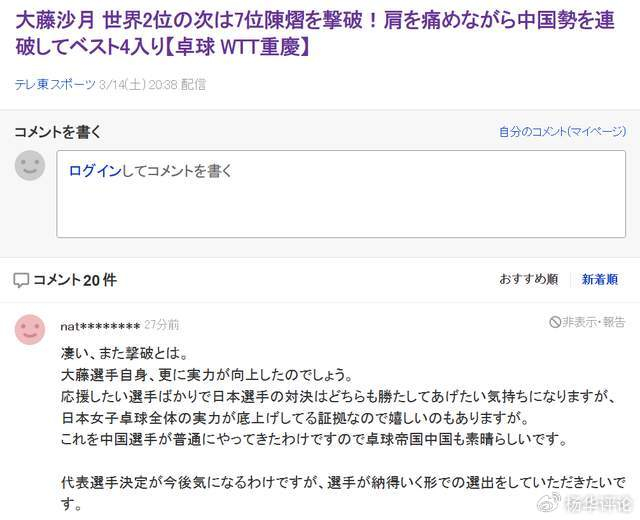
Task: Sort comments by おすすめ順
Action: [528, 280]
